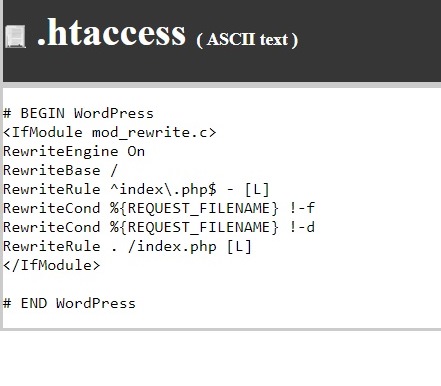The height and width of the screenshot is (386, 441).
Task: Click the first %{REQUEST_FILENAME} variable text
Action: tap(194, 208)
